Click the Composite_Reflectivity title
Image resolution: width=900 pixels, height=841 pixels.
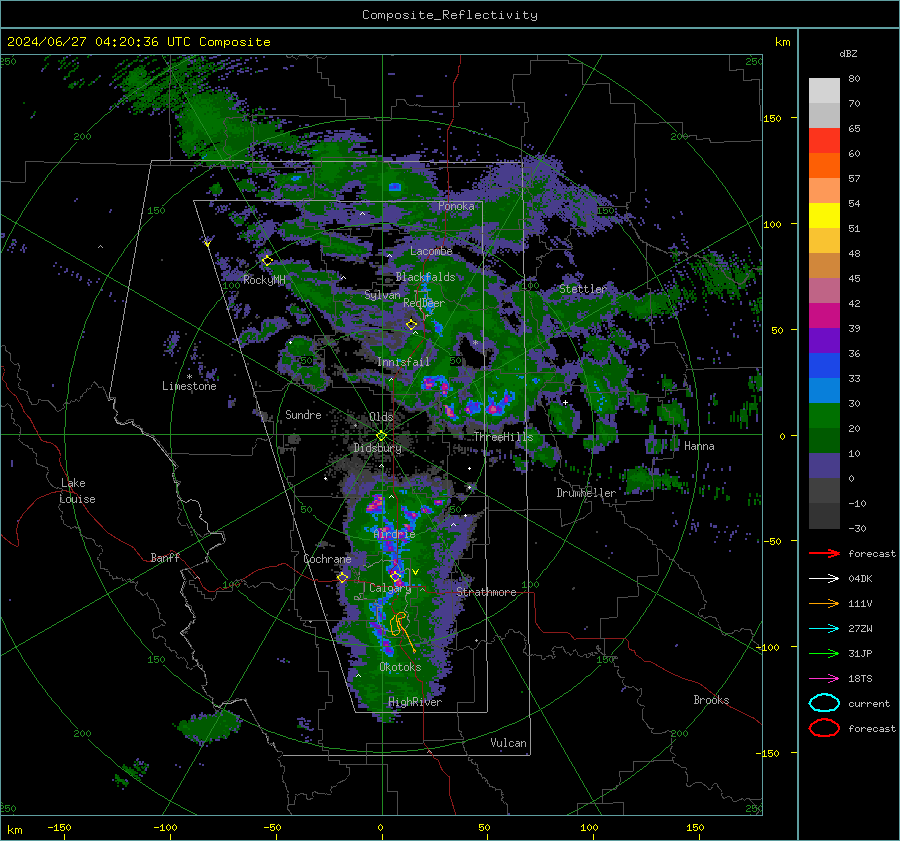click(x=449, y=15)
